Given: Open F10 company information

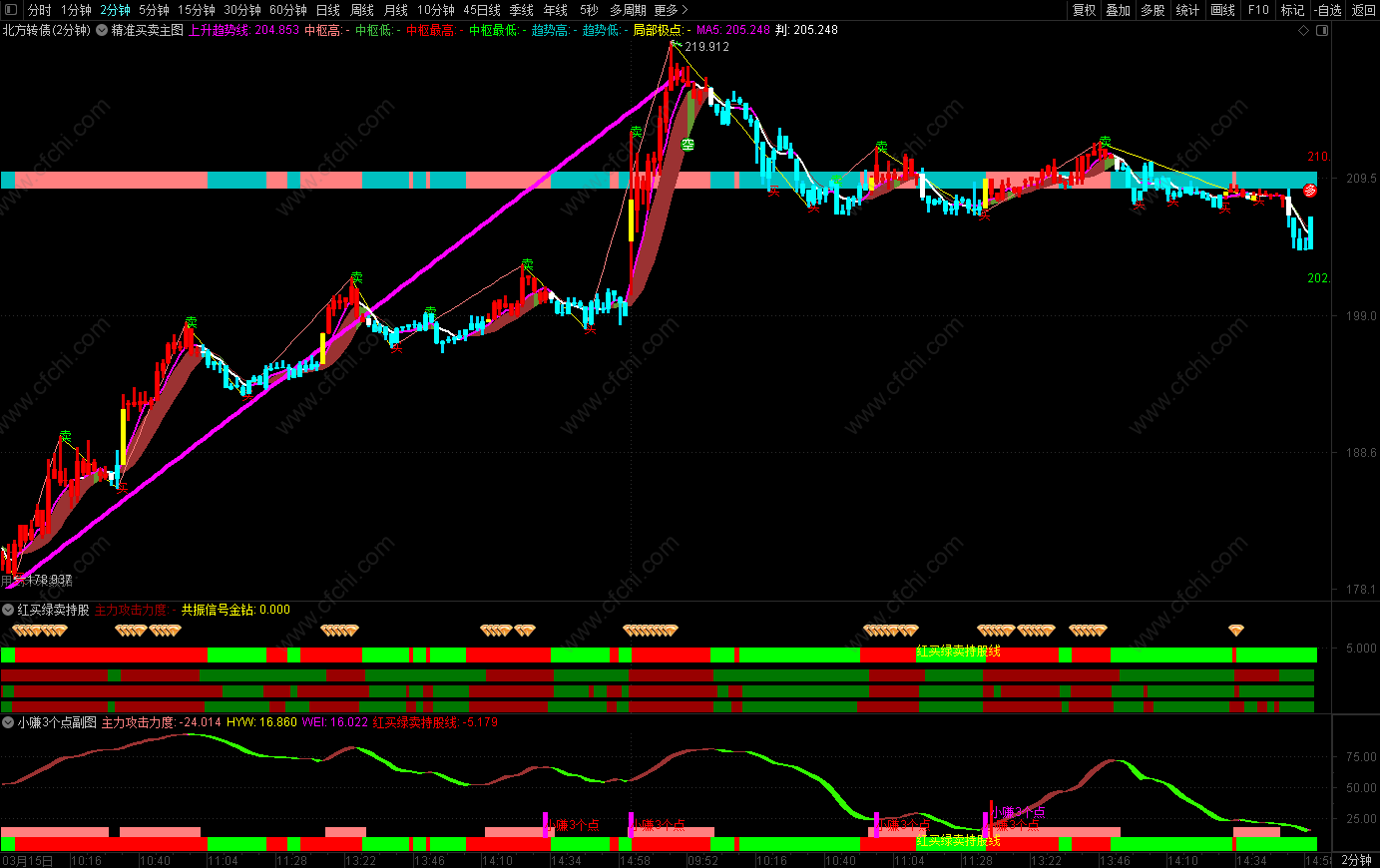Looking at the screenshot, I should (x=1259, y=10).
